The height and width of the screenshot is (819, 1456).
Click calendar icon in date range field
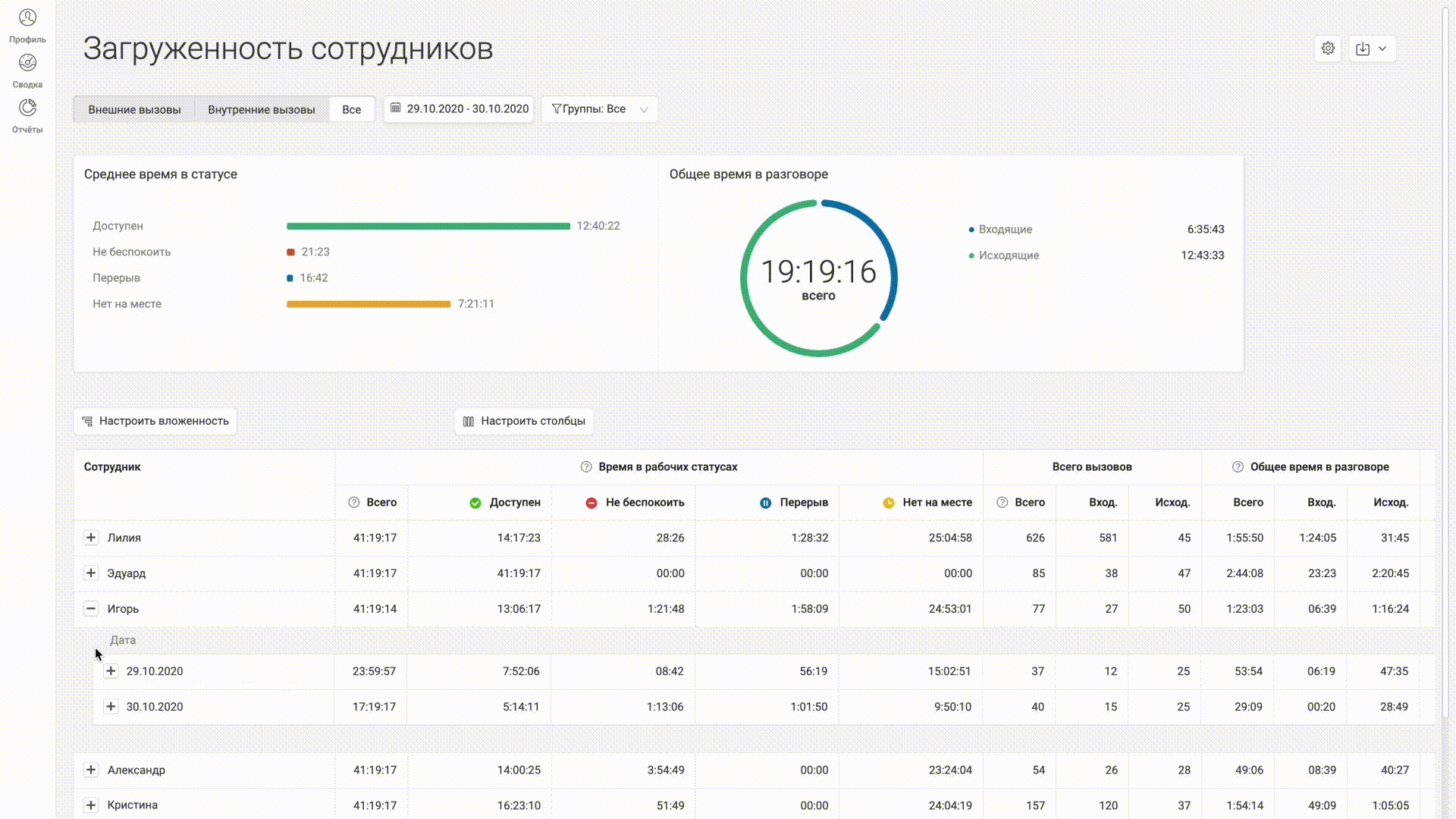[x=396, y=108]
